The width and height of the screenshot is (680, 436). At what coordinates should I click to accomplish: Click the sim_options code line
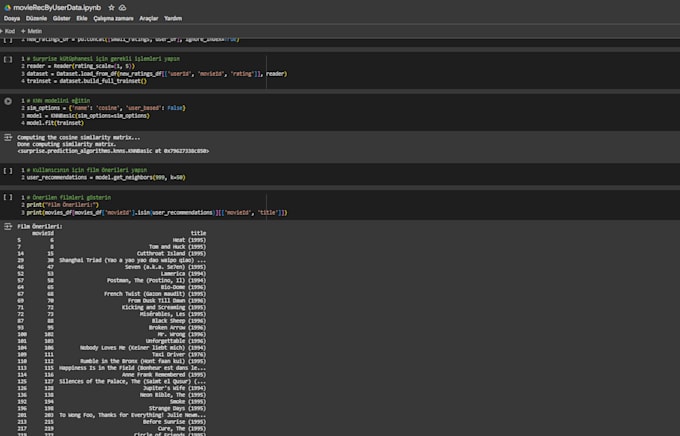coord(106,108)
